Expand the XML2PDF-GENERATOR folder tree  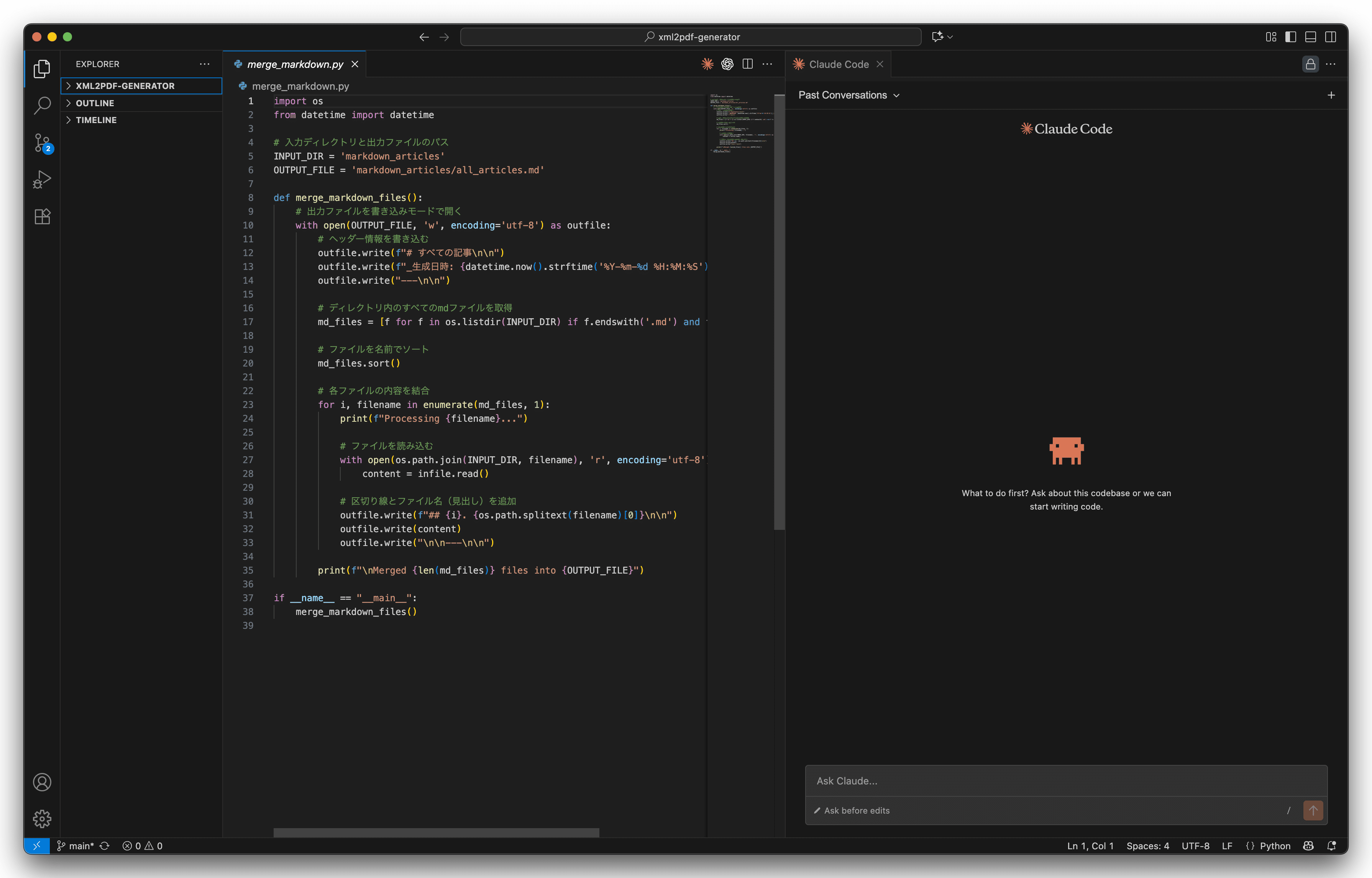(x=125, y=86)
